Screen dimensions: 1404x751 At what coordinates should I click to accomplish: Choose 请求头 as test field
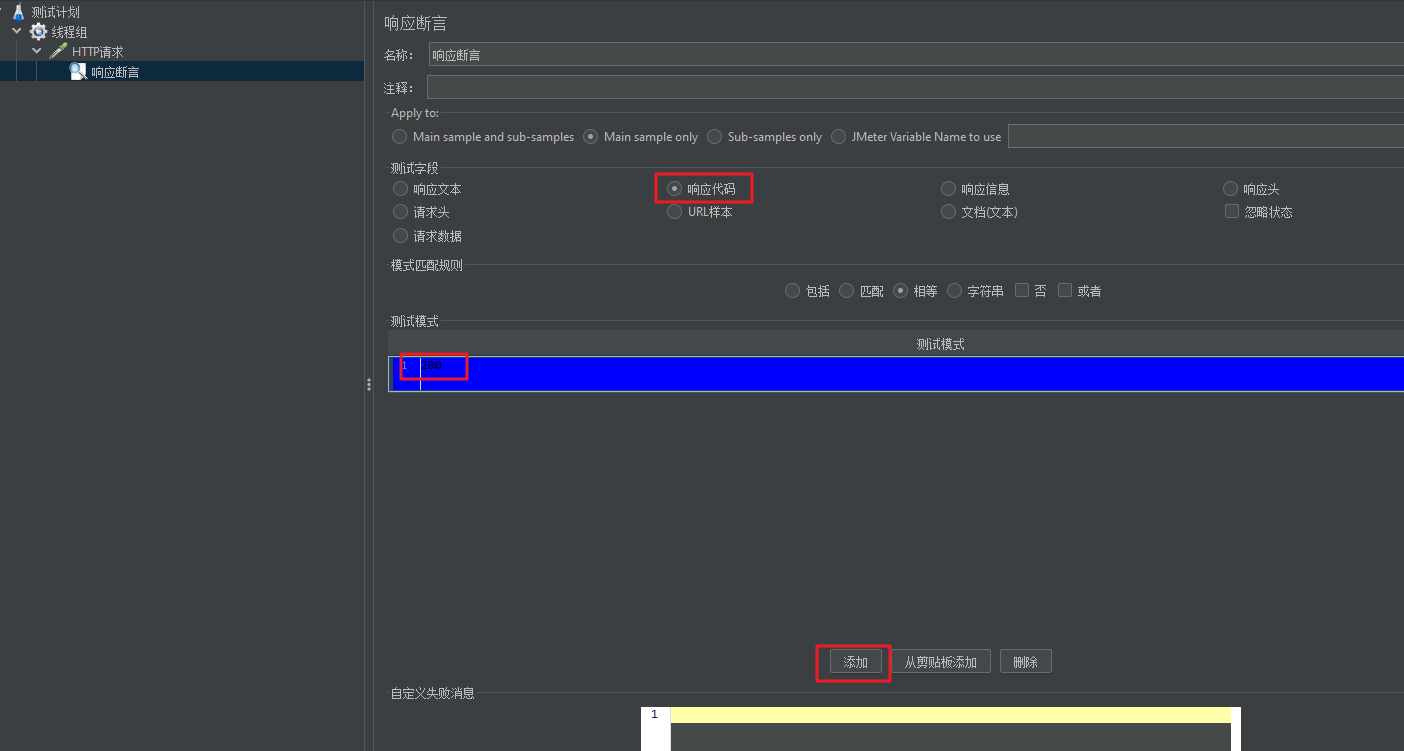(421, 212)
